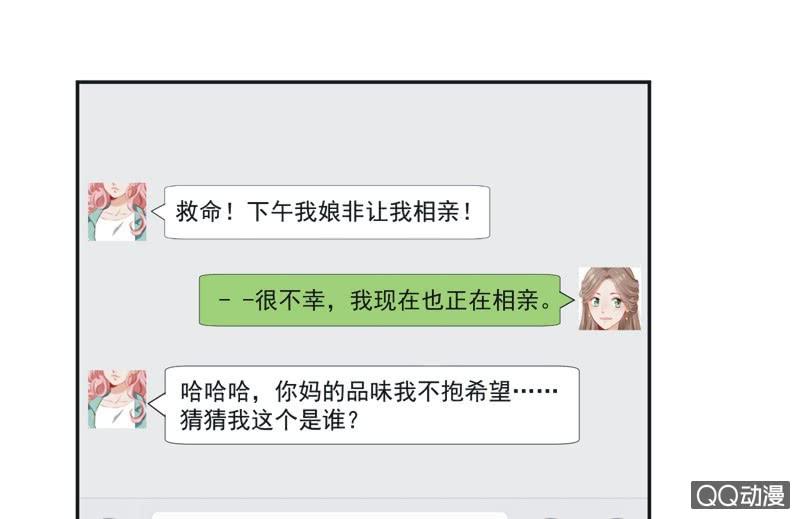Click the QQ动漫 watermark logo
This screenshot has height=519, width=800.
pyautogui.click(x=740, y=495)
